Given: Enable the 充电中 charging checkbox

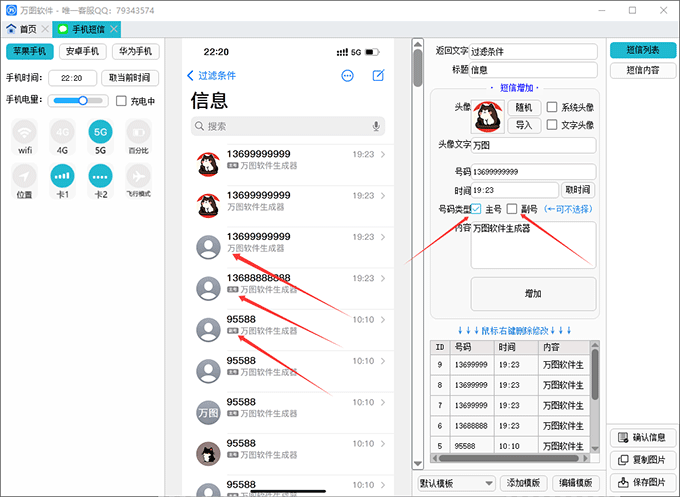Looking at the screenshot, I should point(121,101).
